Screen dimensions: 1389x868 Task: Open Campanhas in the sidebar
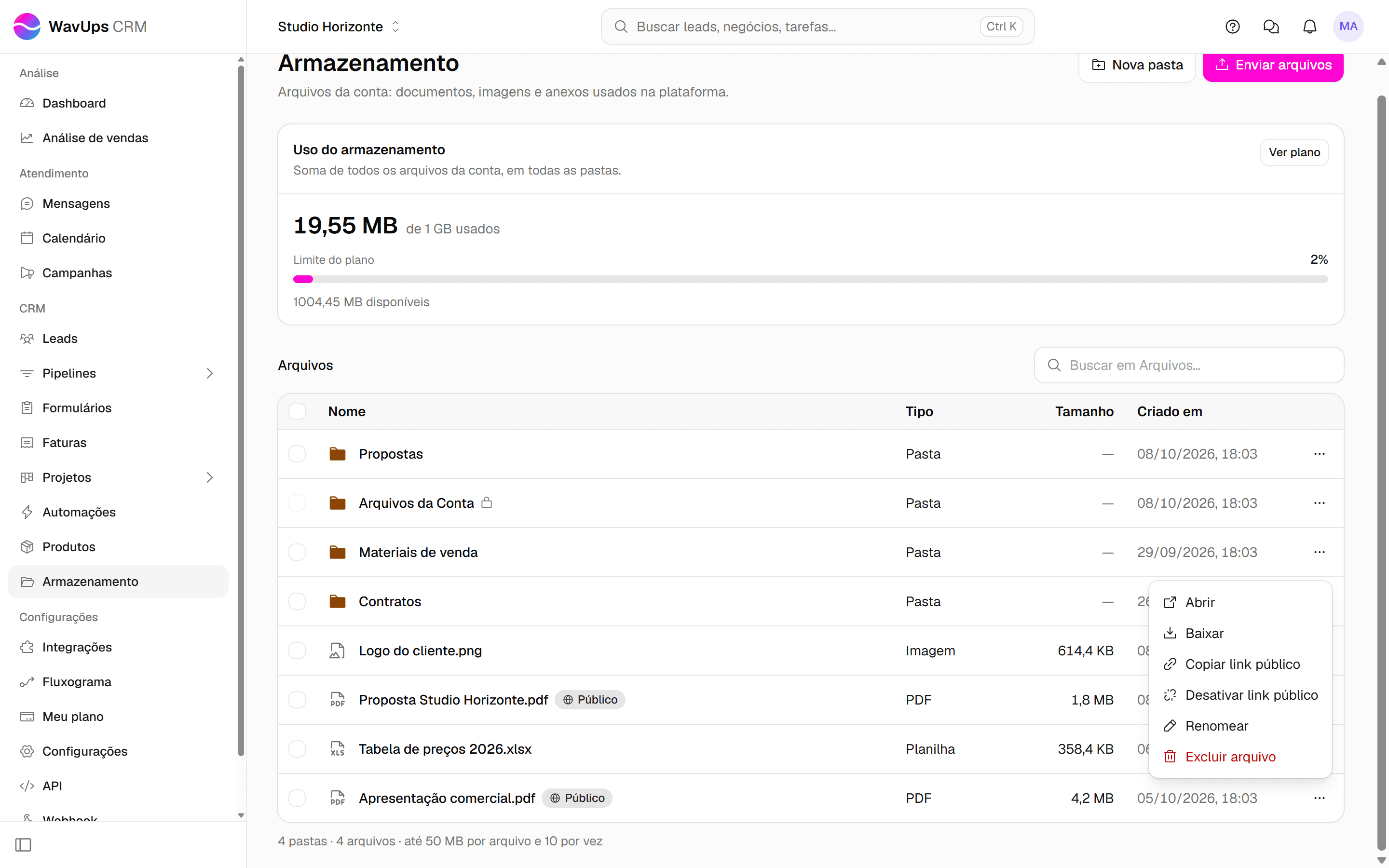[118, 272]
